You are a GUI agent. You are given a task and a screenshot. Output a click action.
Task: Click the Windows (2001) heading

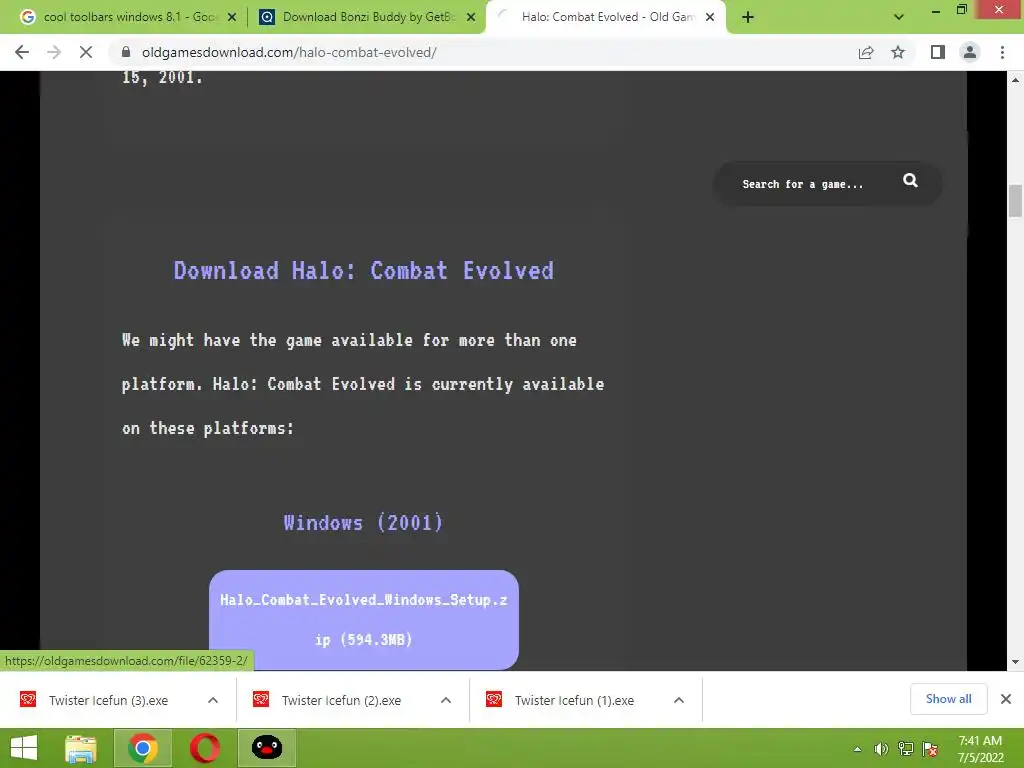tap(363, 522)
